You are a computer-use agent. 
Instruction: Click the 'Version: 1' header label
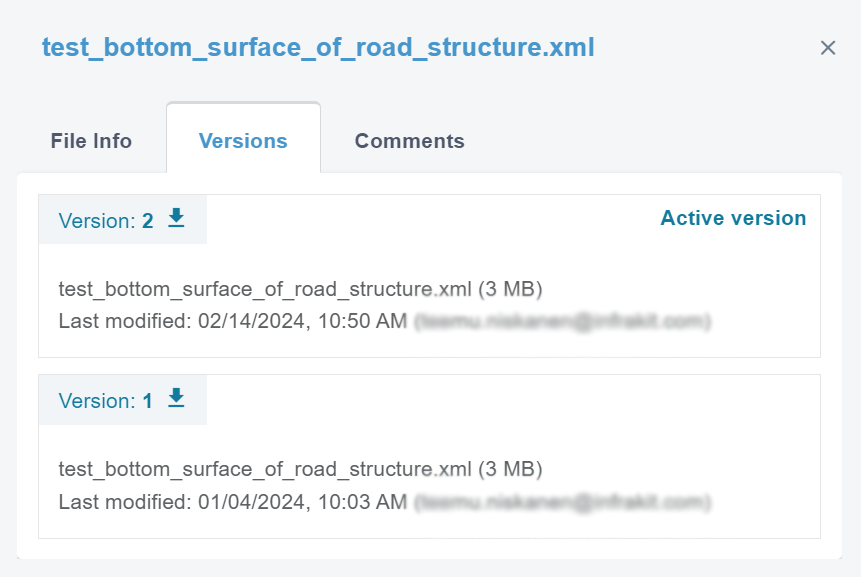pos(106,401)
